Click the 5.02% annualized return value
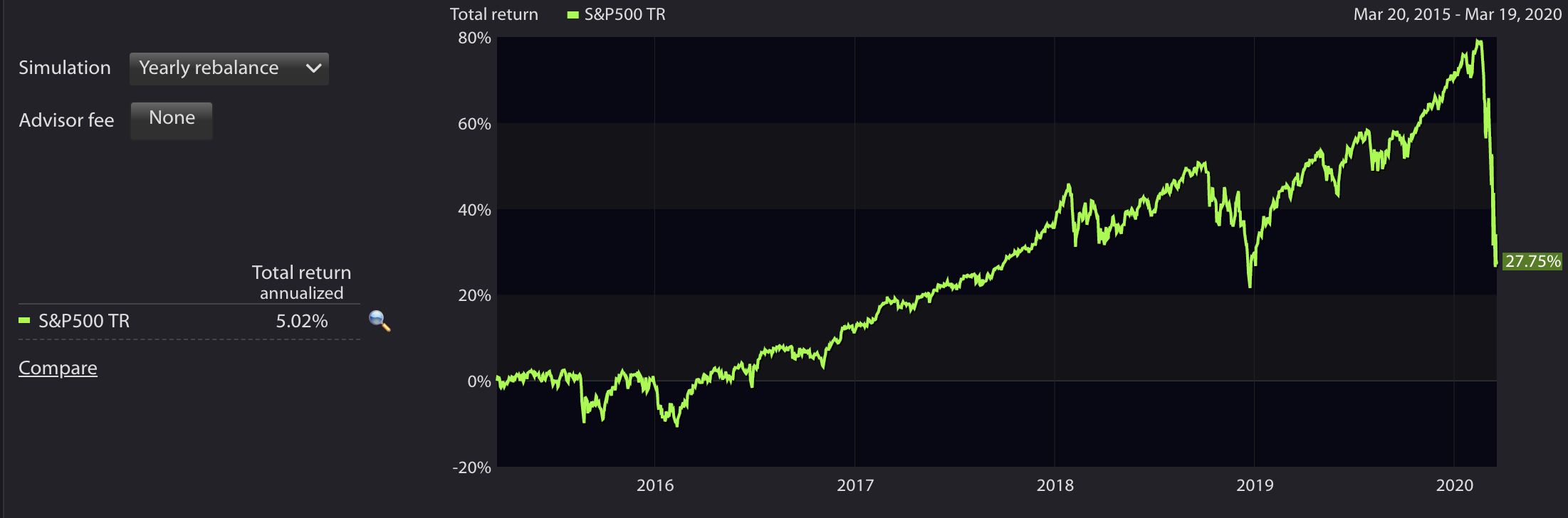The image size is (1568, 518). (302, 321)
